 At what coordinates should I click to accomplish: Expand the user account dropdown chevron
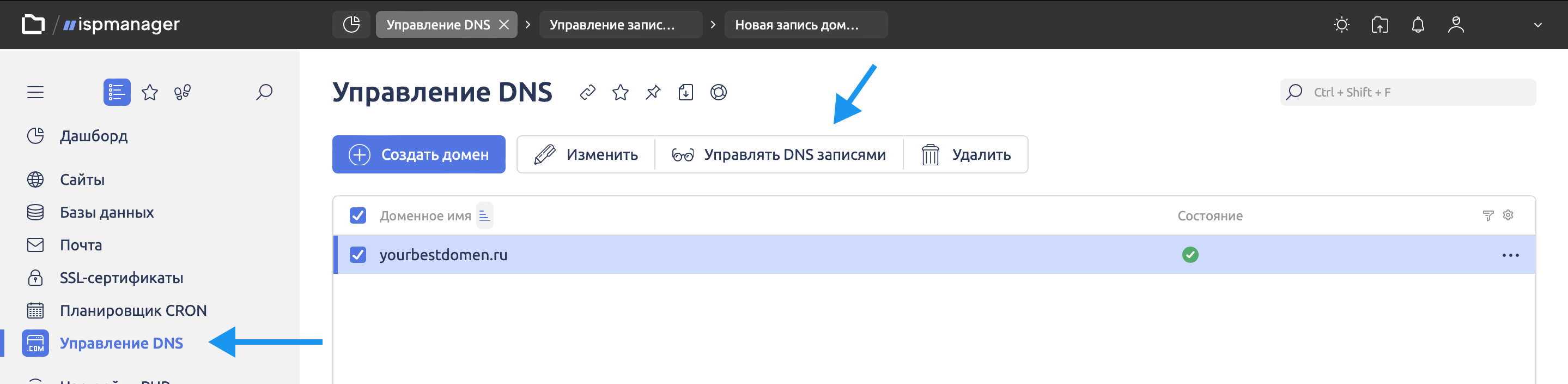click(x=1537, y=25)
